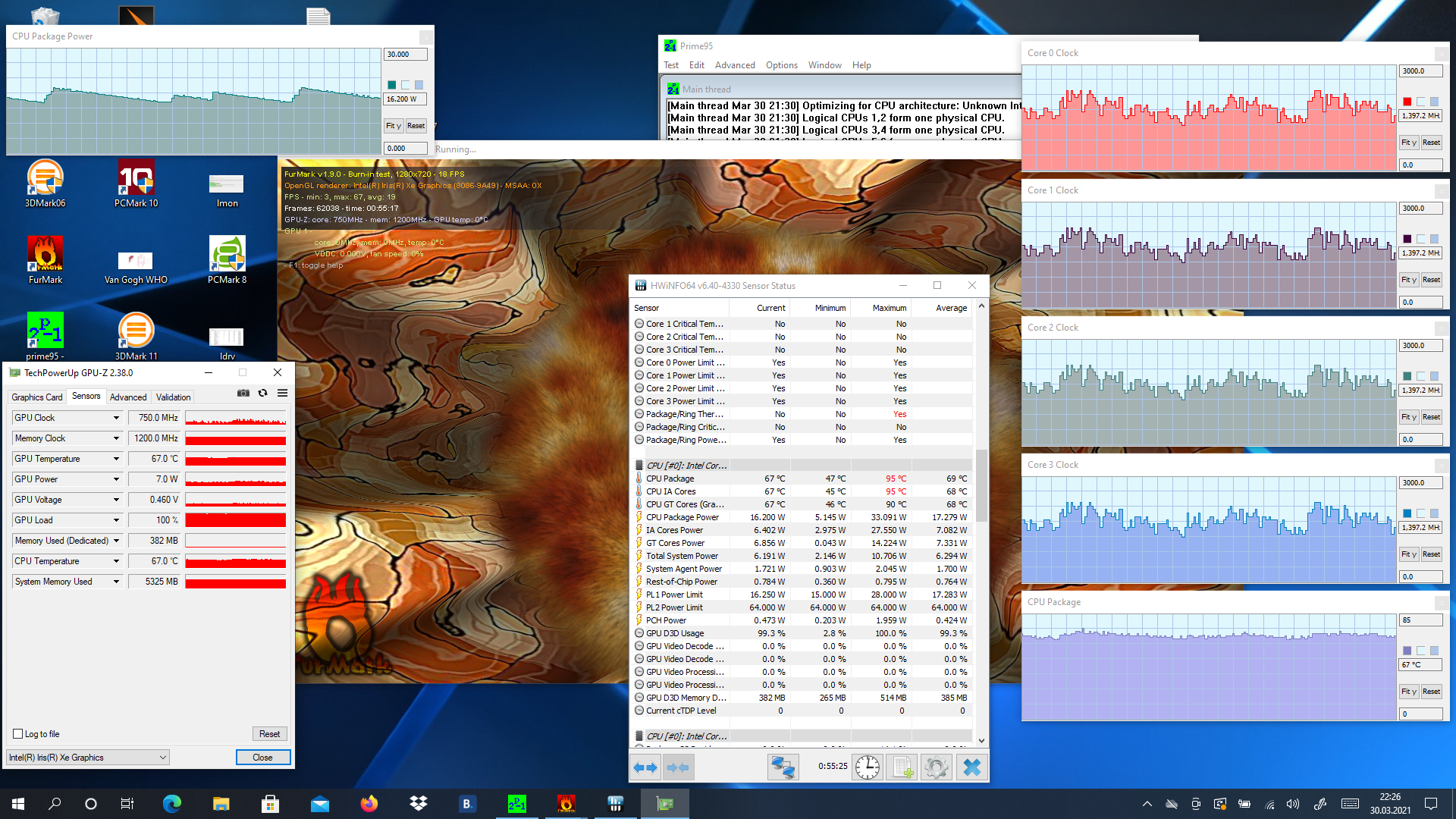Click HWiNFO network remote monitoring icon

[782, 767]
